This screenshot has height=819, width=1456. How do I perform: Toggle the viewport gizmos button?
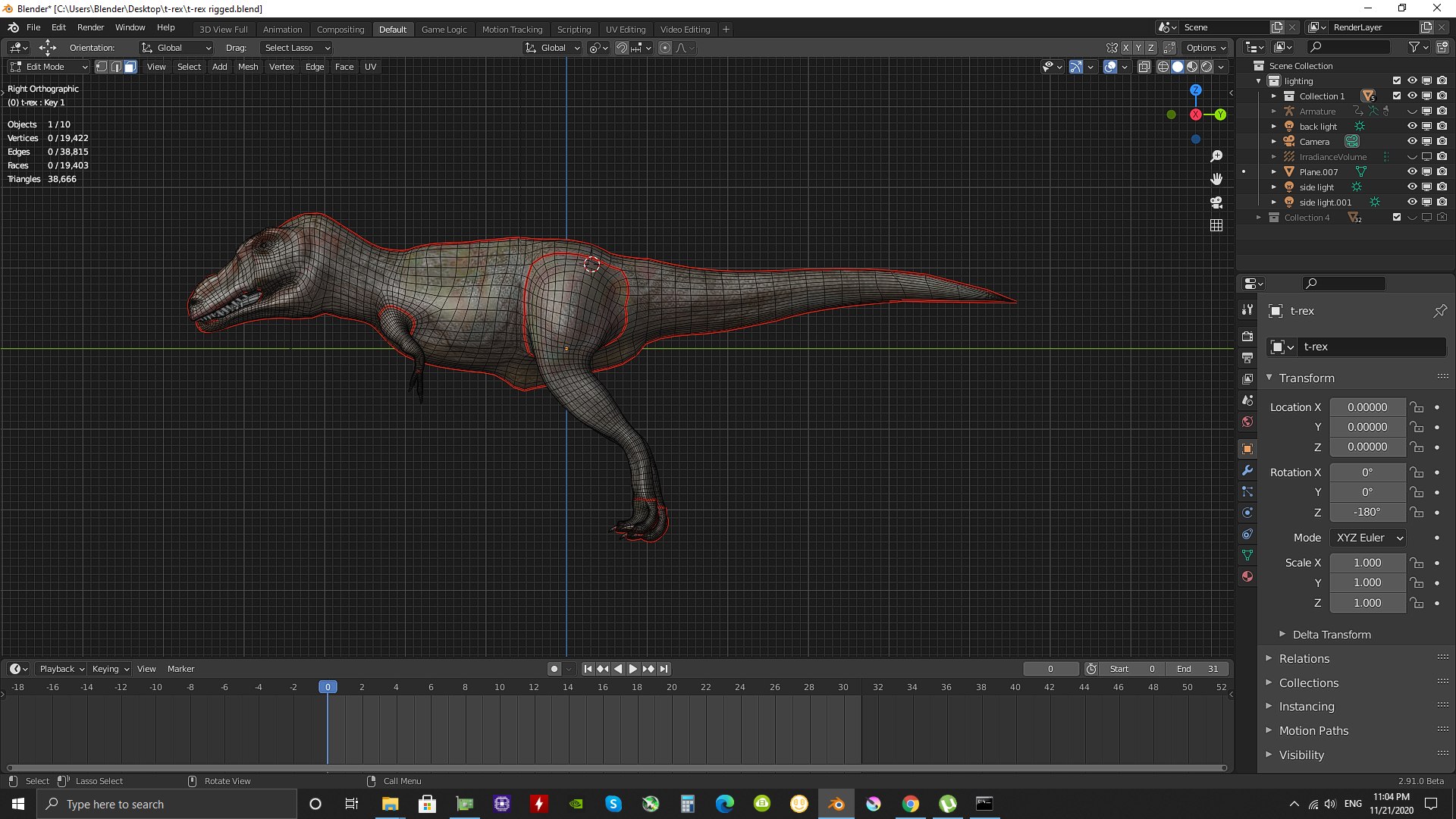point(1076,67)
